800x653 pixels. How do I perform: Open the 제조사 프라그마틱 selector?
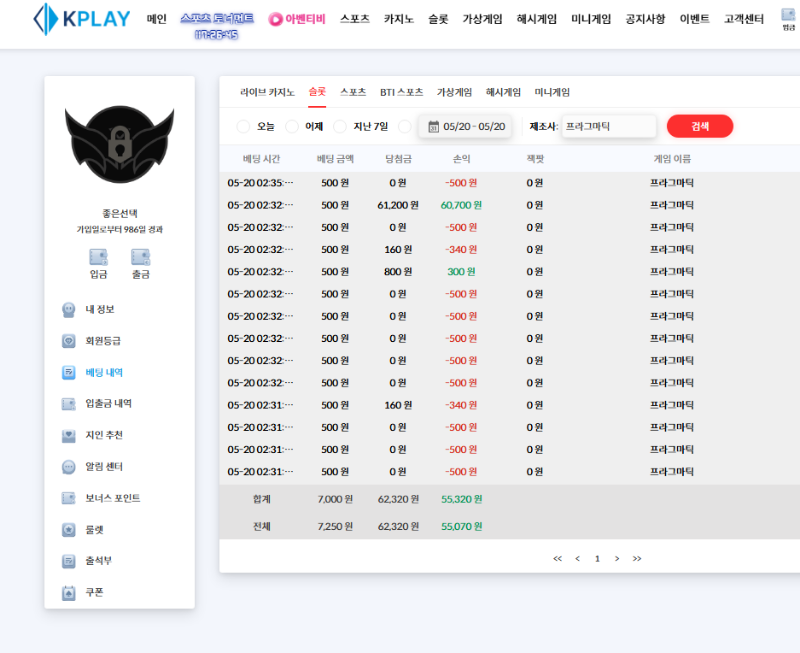(x=609, y=127)
